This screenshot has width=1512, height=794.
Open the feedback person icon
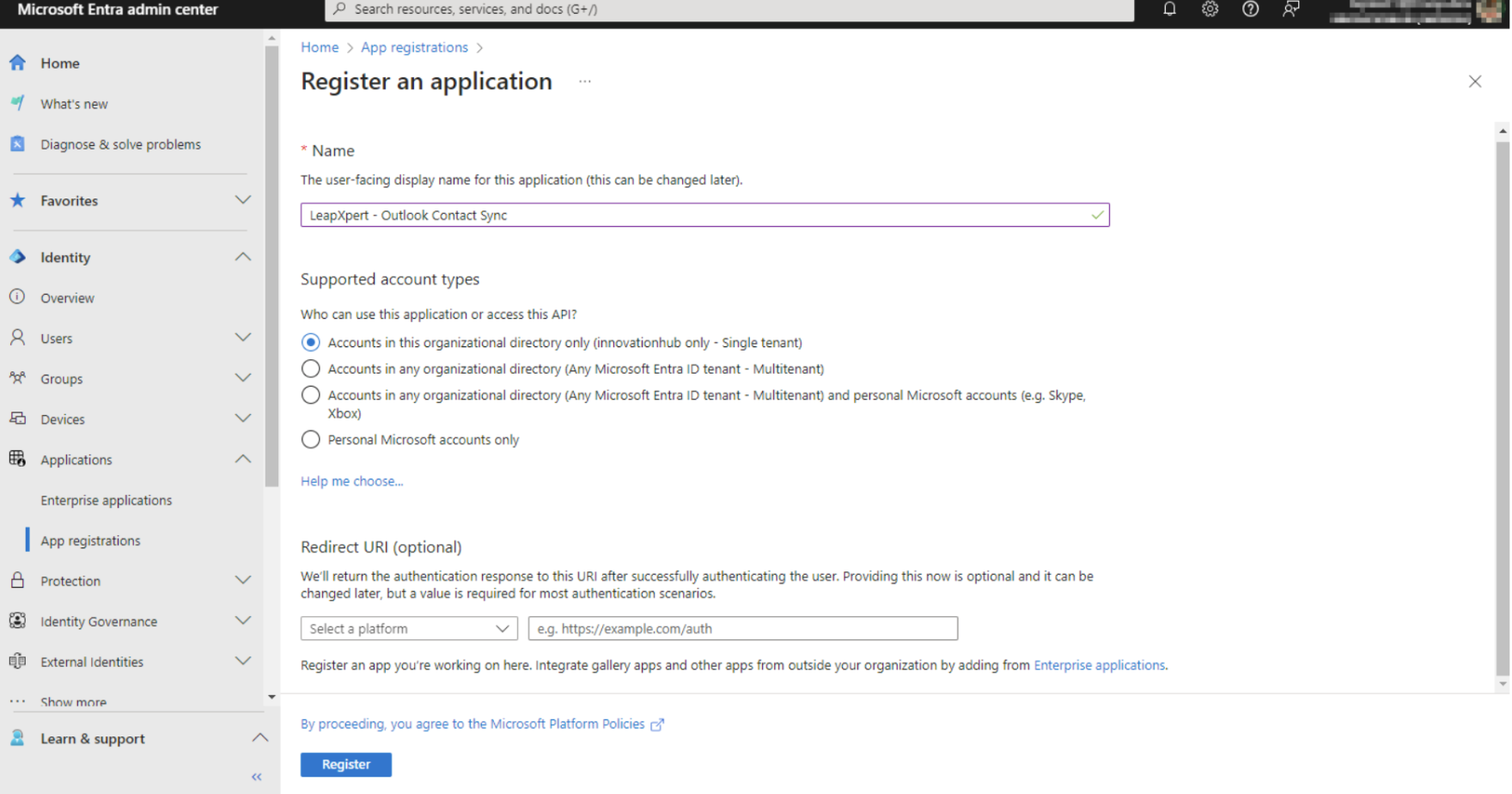(1290, 9)
